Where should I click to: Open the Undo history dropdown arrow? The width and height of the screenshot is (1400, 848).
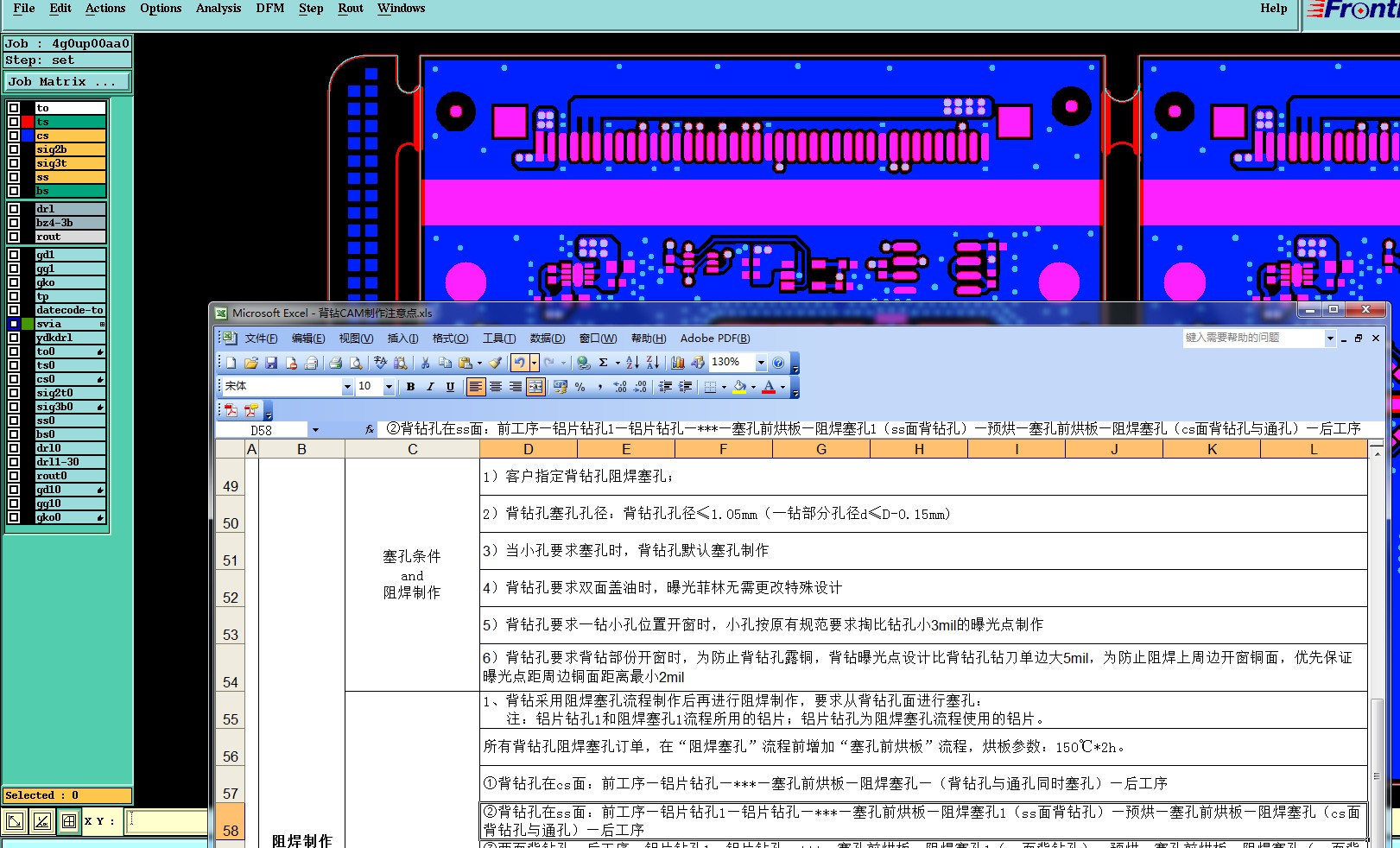point(534,363)
